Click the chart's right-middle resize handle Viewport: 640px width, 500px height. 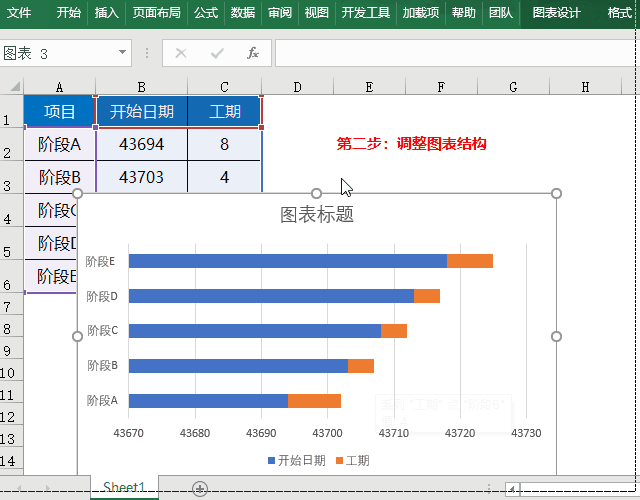pos(556,336)
